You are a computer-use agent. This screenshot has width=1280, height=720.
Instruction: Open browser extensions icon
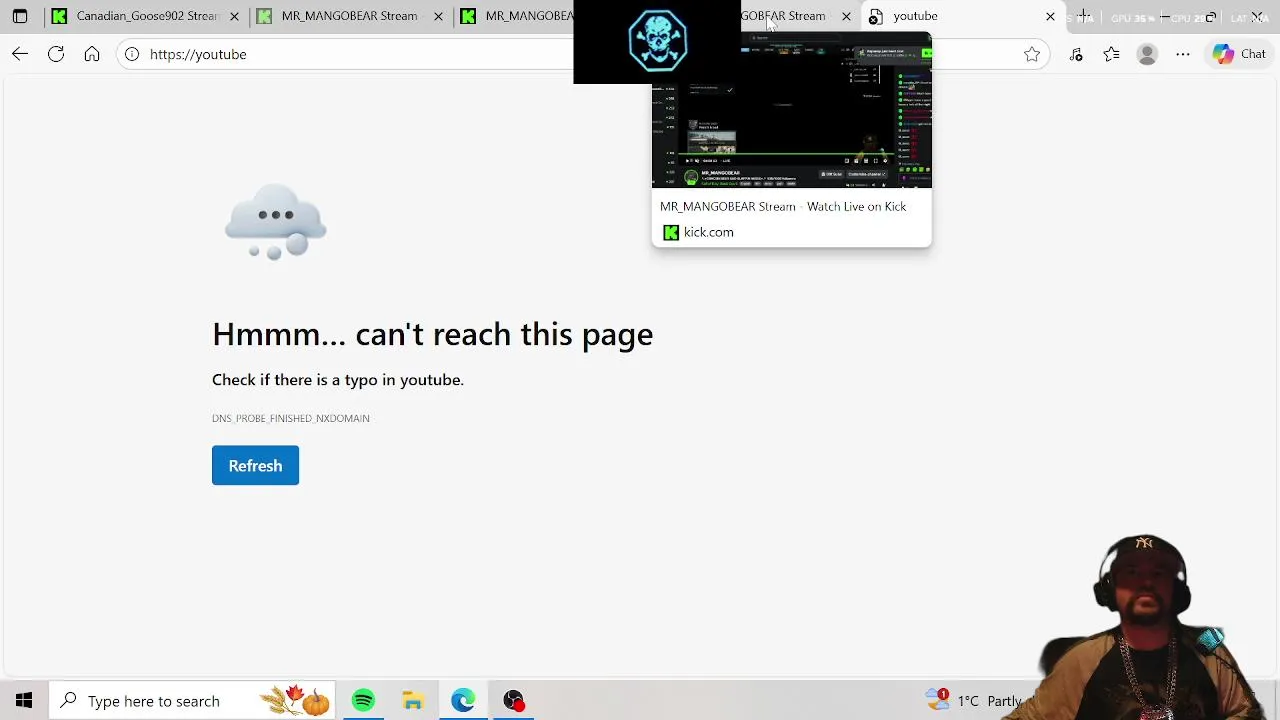coord(1076,54)
